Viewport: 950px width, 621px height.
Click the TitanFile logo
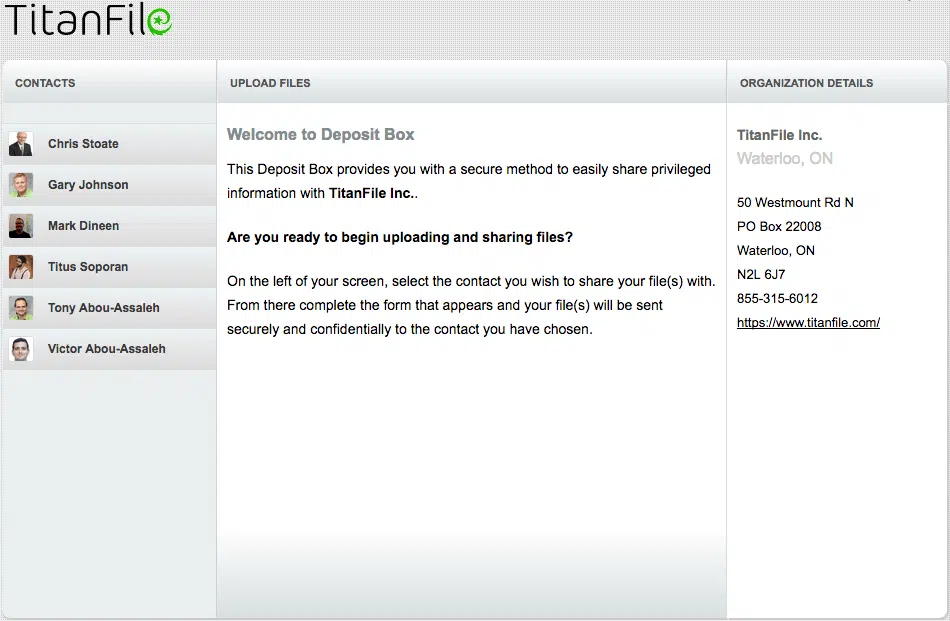tap(88, 20)
